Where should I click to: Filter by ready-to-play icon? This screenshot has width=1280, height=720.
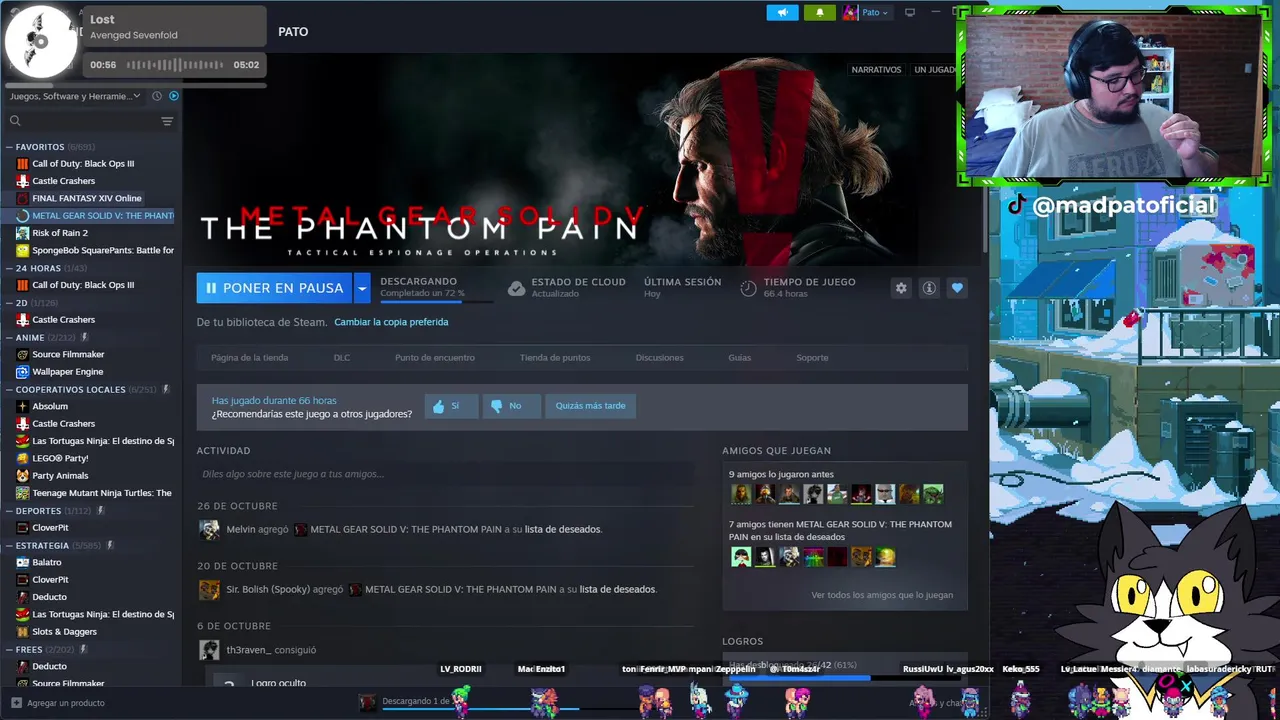tap(173, 96)
